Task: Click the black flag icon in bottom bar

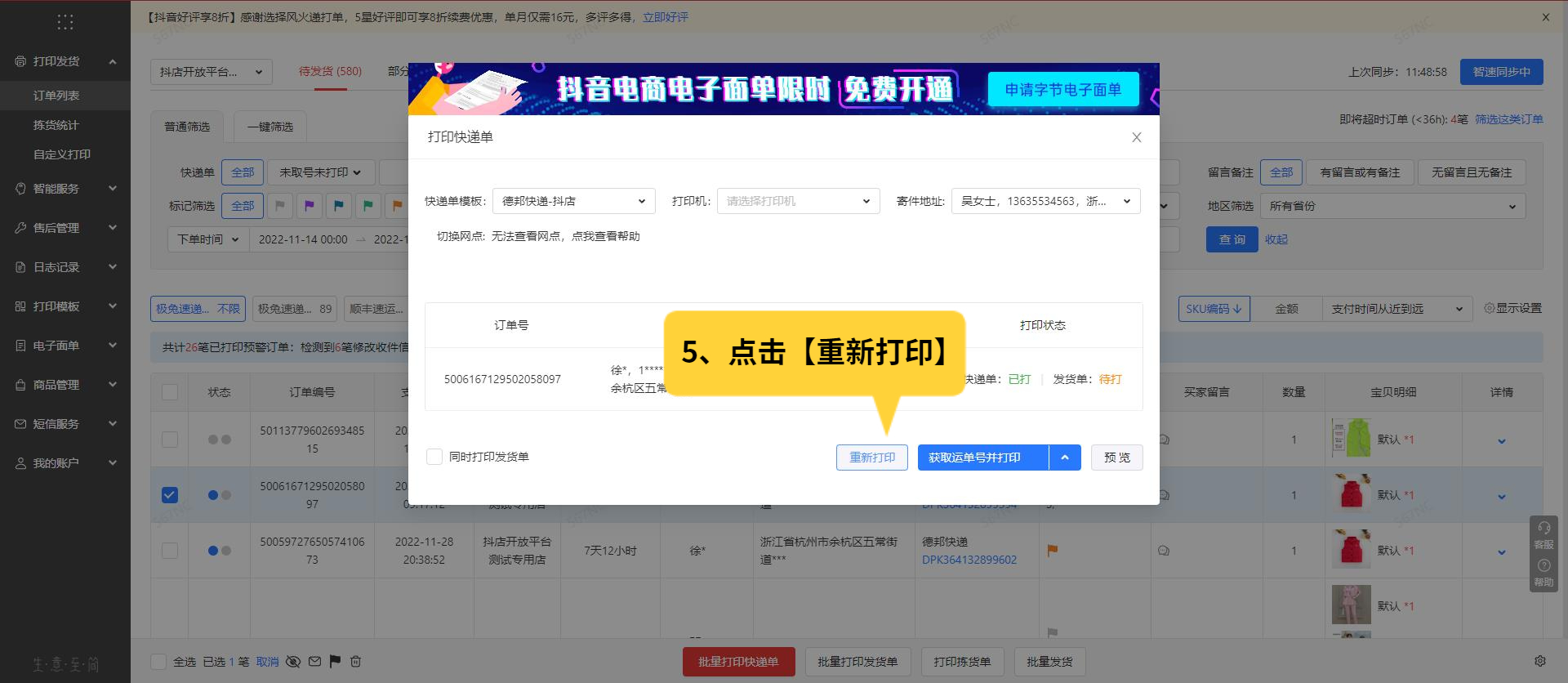Action: (x=335, y=662)
